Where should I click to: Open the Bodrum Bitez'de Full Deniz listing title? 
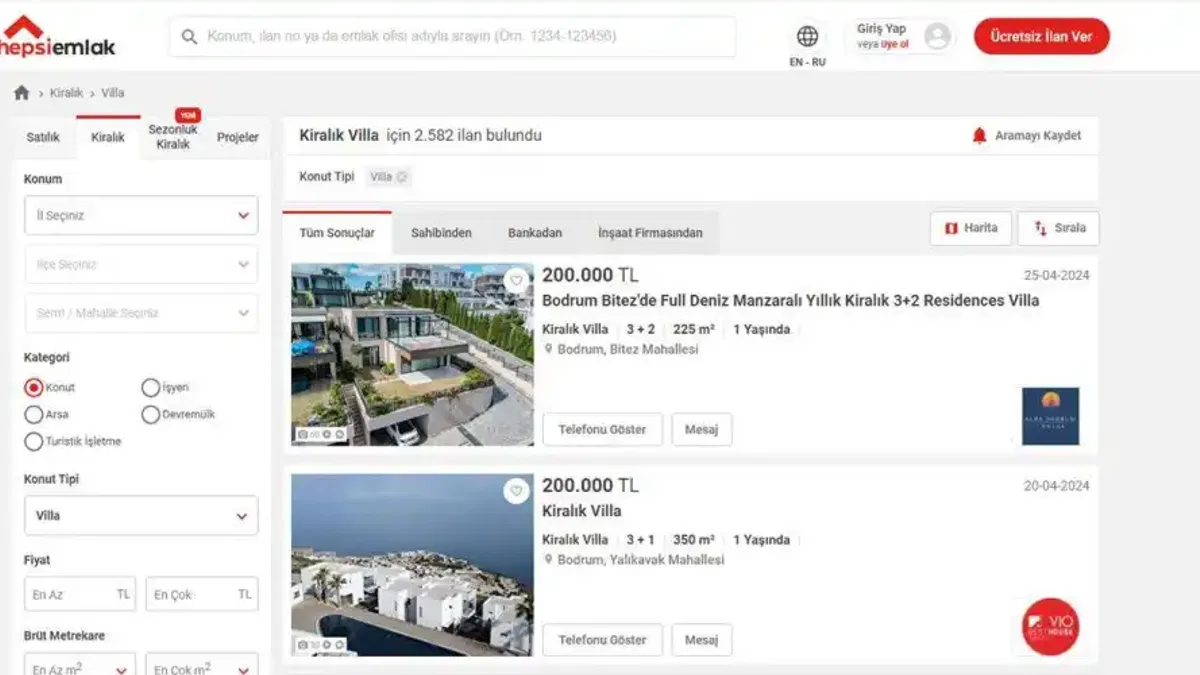790,300
